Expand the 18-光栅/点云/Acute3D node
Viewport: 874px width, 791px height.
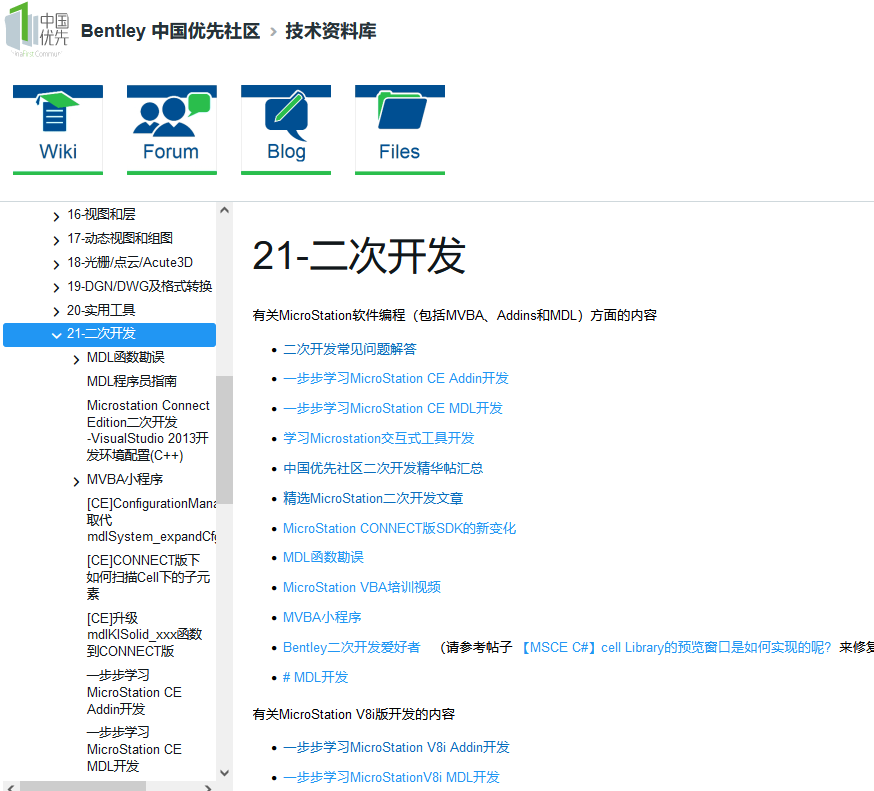coord(56,264)
